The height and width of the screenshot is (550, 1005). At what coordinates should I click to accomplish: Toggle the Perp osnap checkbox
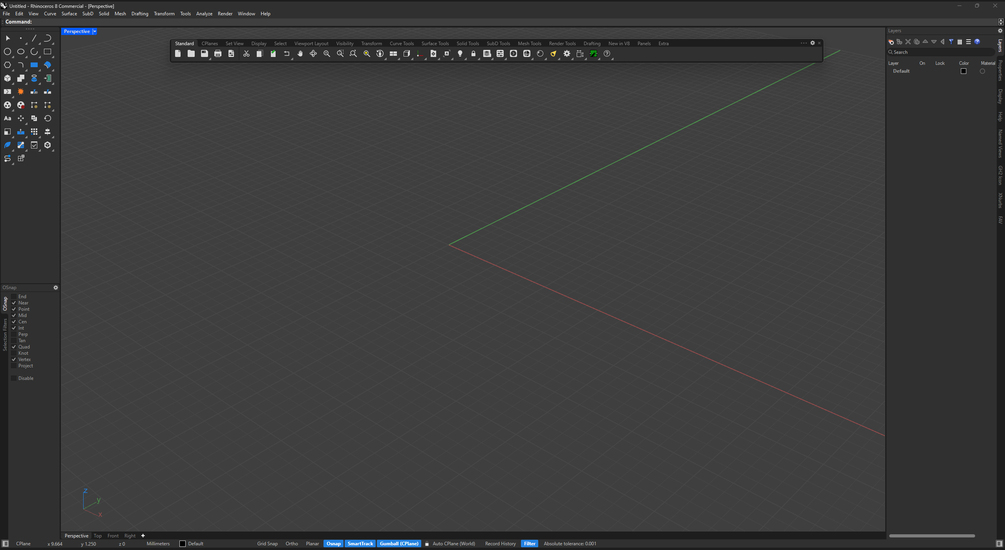(x=14, y=335)
